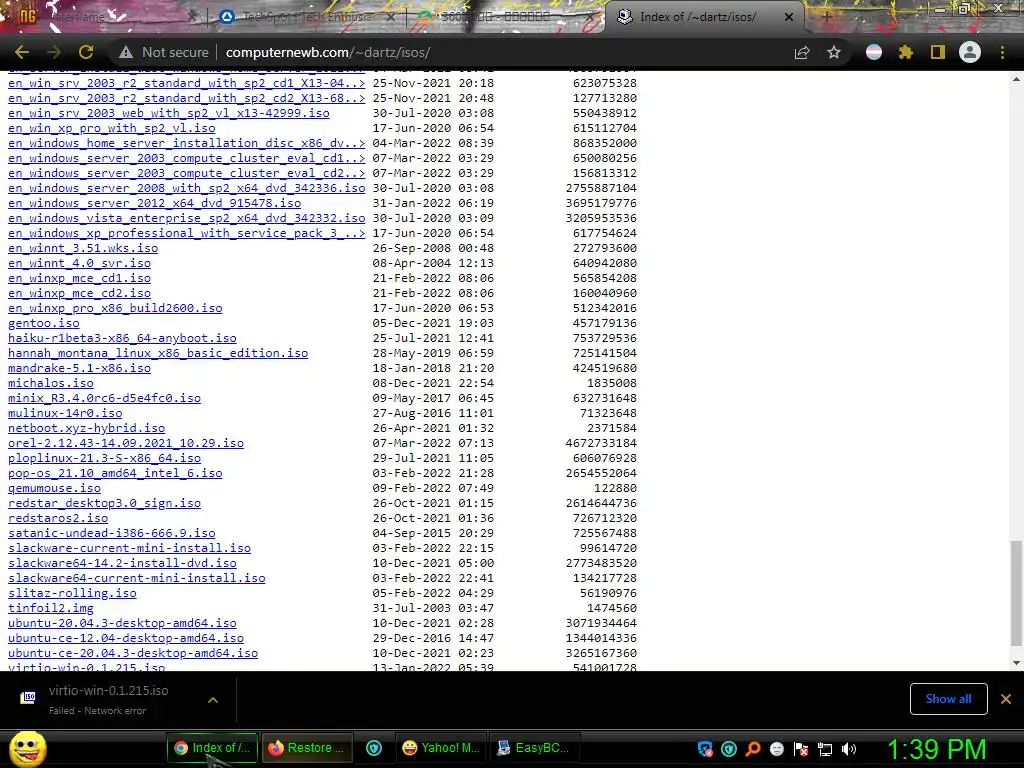Click the scrollbar down arrow
The image size is (1024, 768).
(1016, 663)
